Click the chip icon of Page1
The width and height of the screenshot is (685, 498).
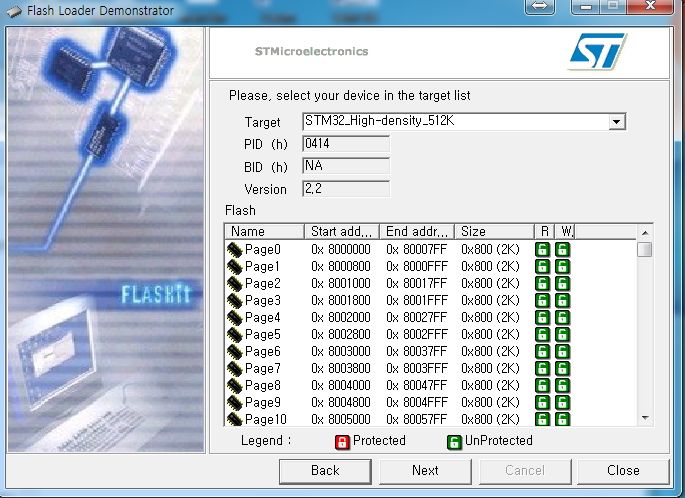(235, 267)
